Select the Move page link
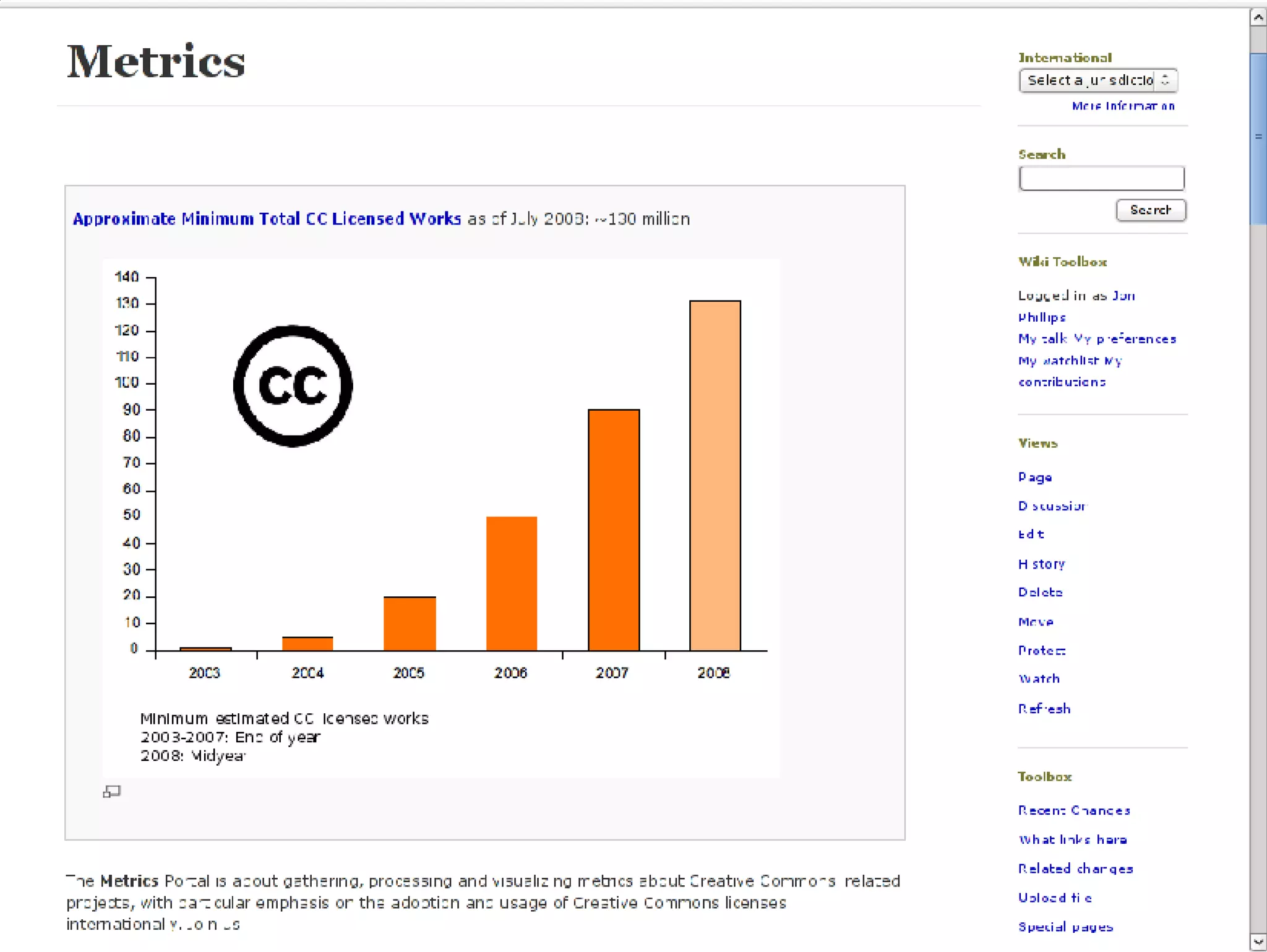1267x952 pixels. [1036, 622]
